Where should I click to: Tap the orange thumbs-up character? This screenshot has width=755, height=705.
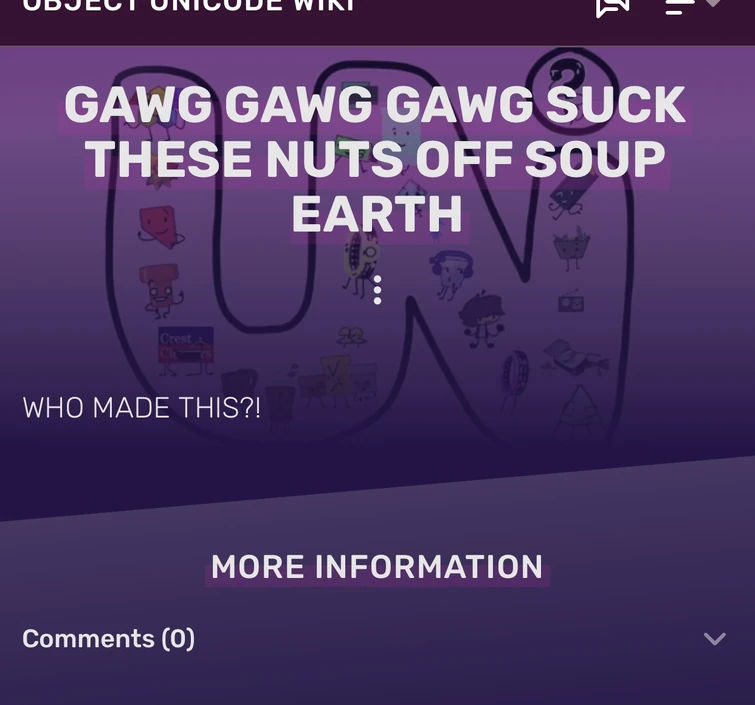[x=161, y=290]
